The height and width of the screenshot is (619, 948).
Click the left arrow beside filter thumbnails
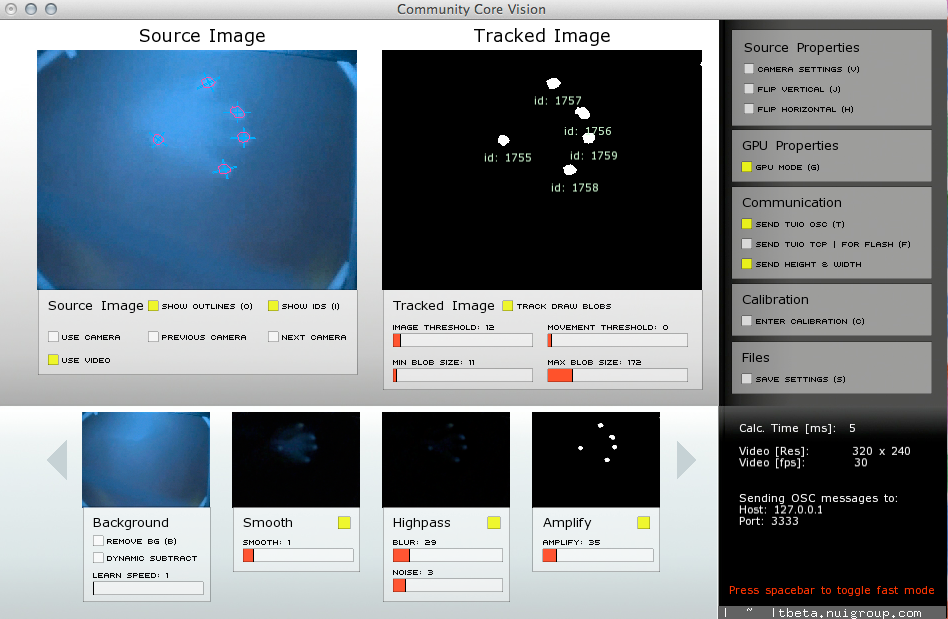57,460
